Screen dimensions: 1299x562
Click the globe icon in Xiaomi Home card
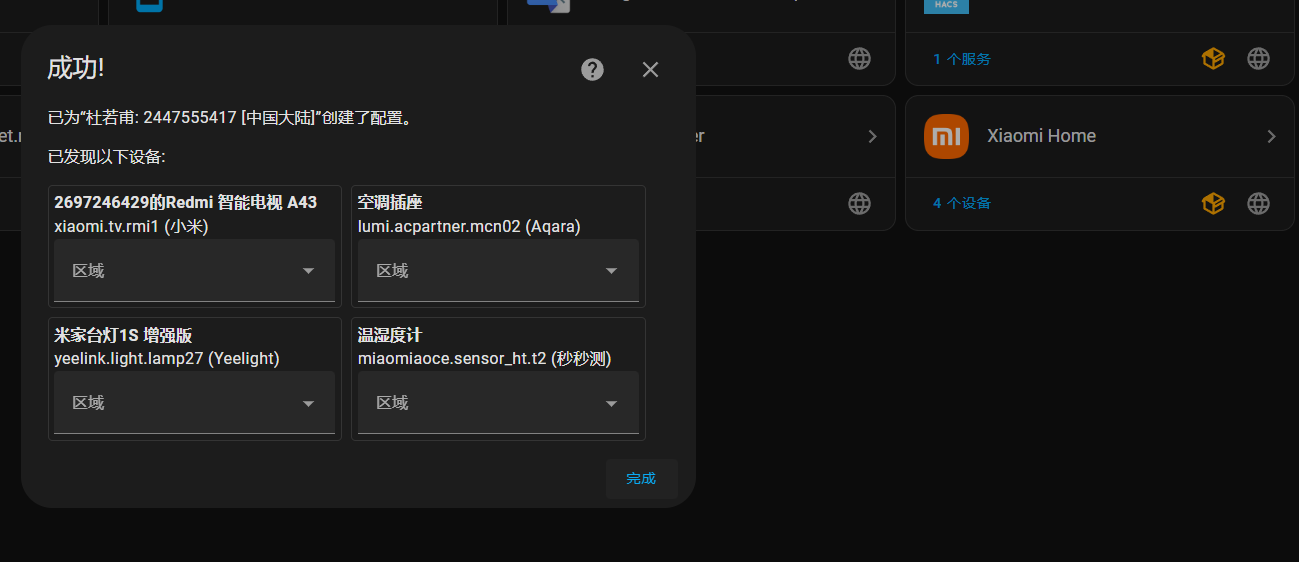coord(1258,203)
